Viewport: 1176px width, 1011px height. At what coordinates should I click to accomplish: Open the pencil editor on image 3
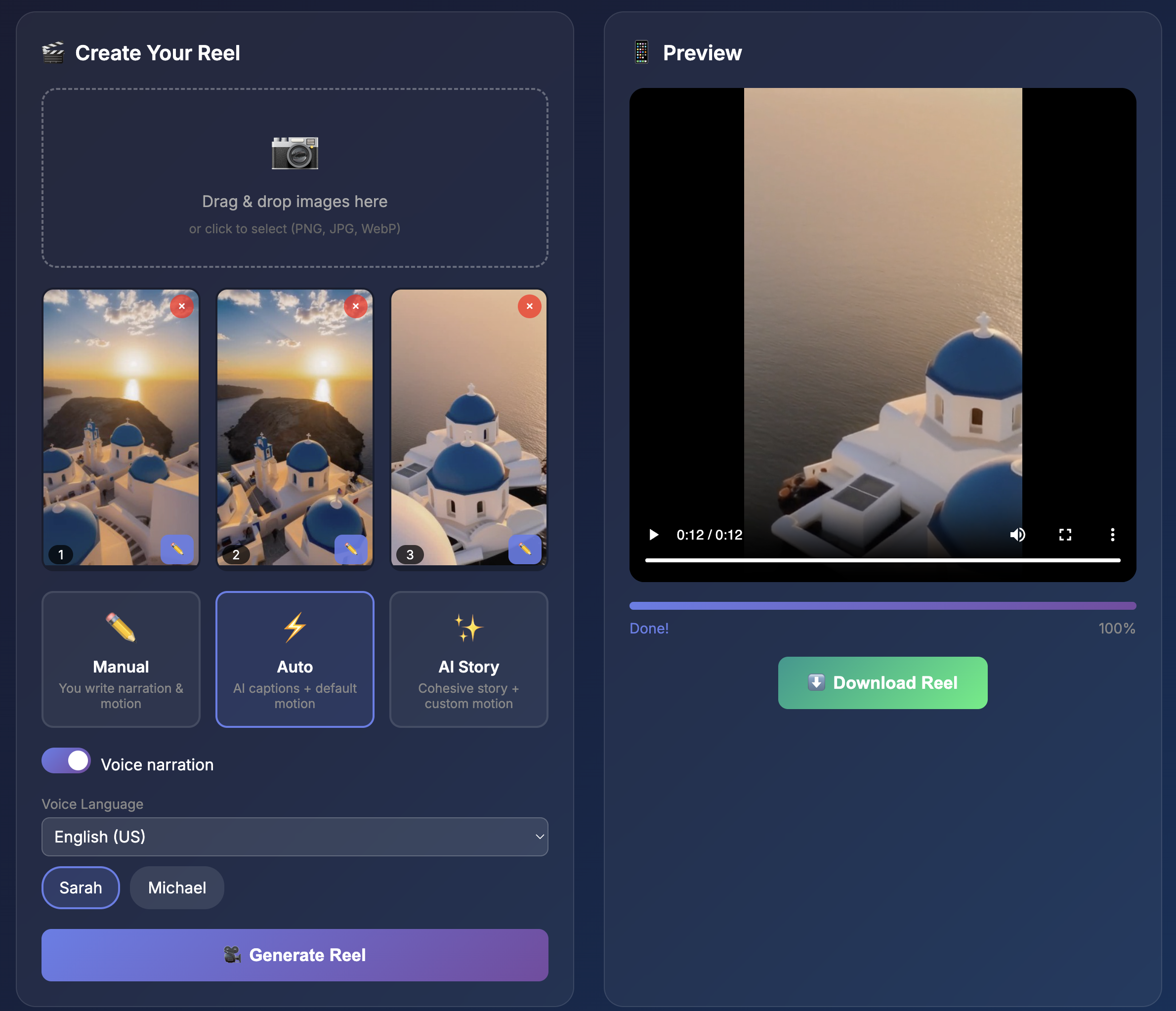tap(525, 549)
